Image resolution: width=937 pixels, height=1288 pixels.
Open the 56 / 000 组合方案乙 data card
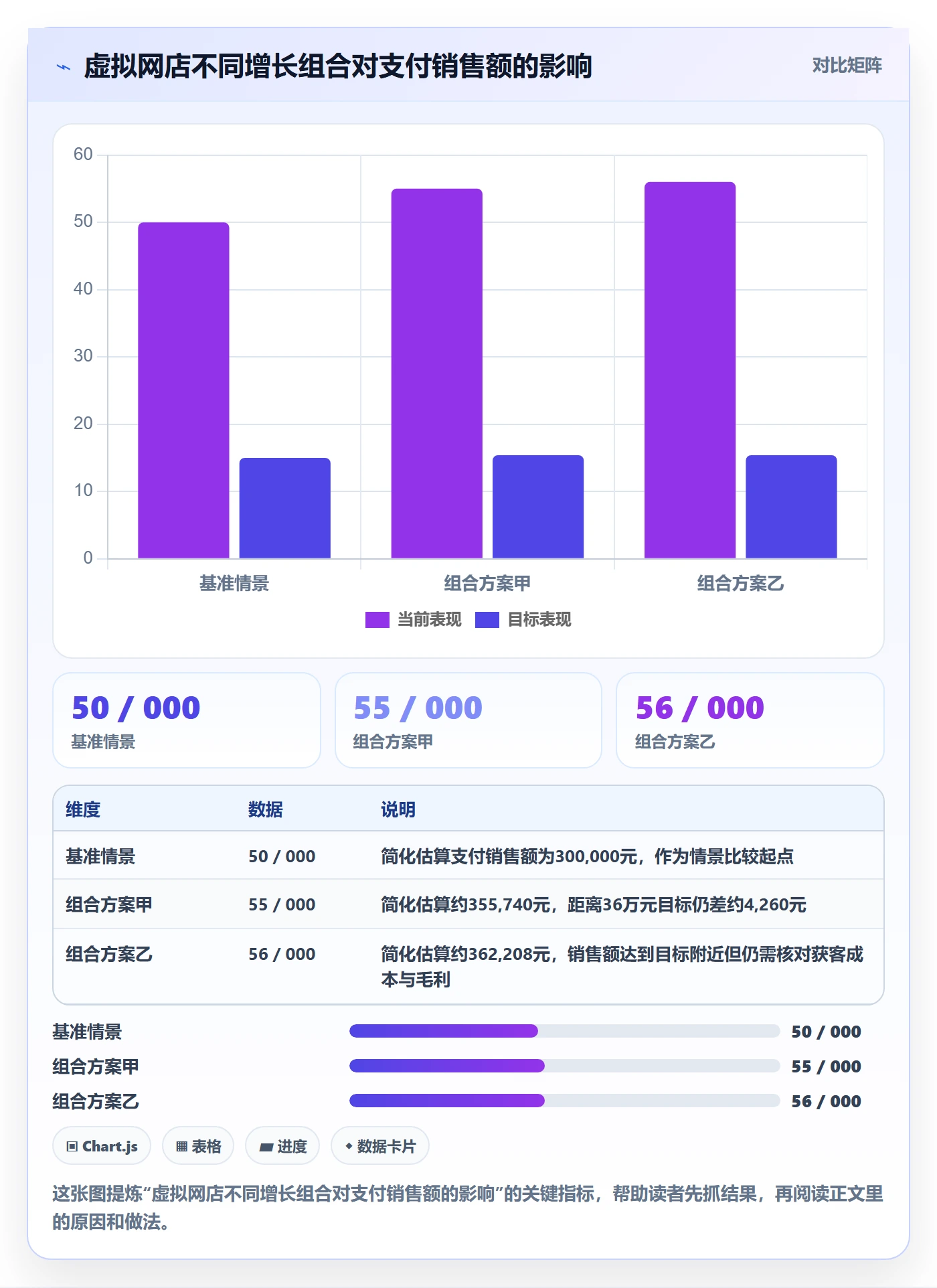[750, 720]
